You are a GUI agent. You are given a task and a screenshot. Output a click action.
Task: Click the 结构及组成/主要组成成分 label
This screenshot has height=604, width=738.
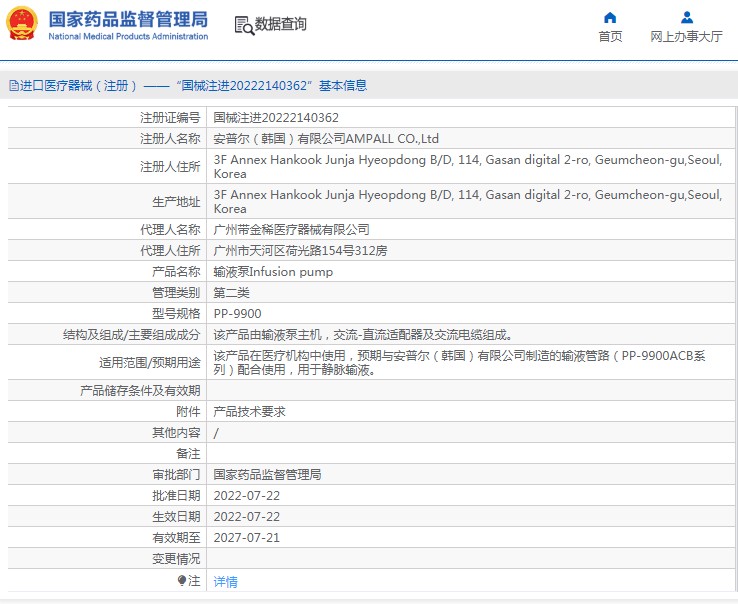[x=131, y=335]
